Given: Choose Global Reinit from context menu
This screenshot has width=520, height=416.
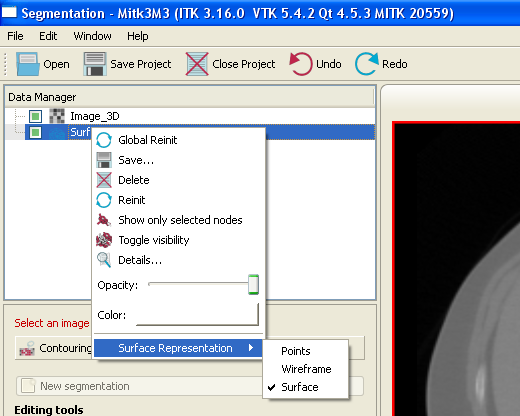Looking at the screenshot, I should tap(179, 140).
